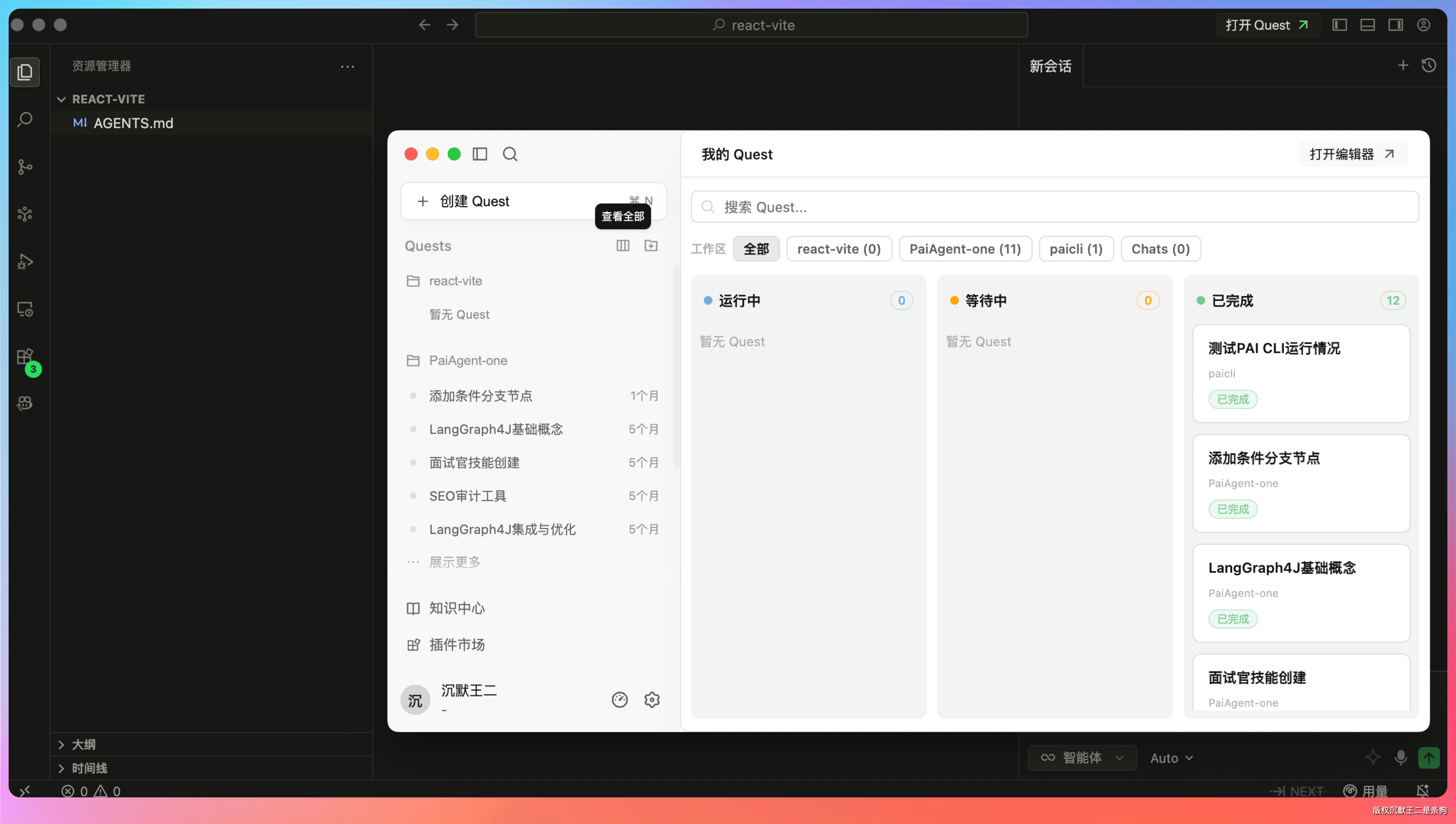Click the 搜索 Quest input field

(1054, 207)
